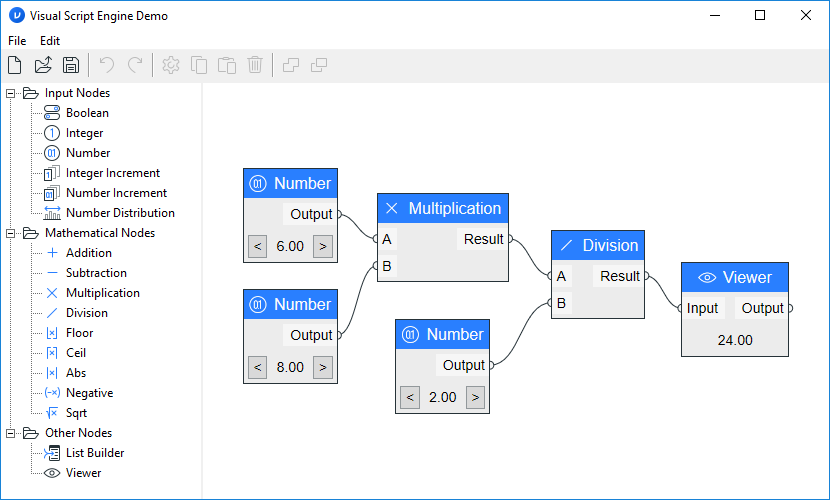This screenshot has height=500, width=830.
Task: Click the Delete trash can icon
Action: coord(255,65)
